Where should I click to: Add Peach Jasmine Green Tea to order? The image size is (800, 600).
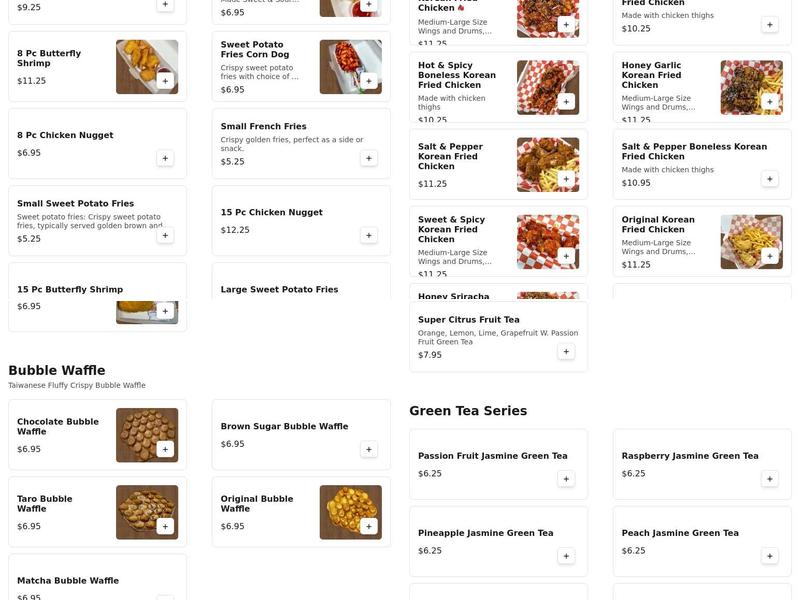tap(769, 556)
